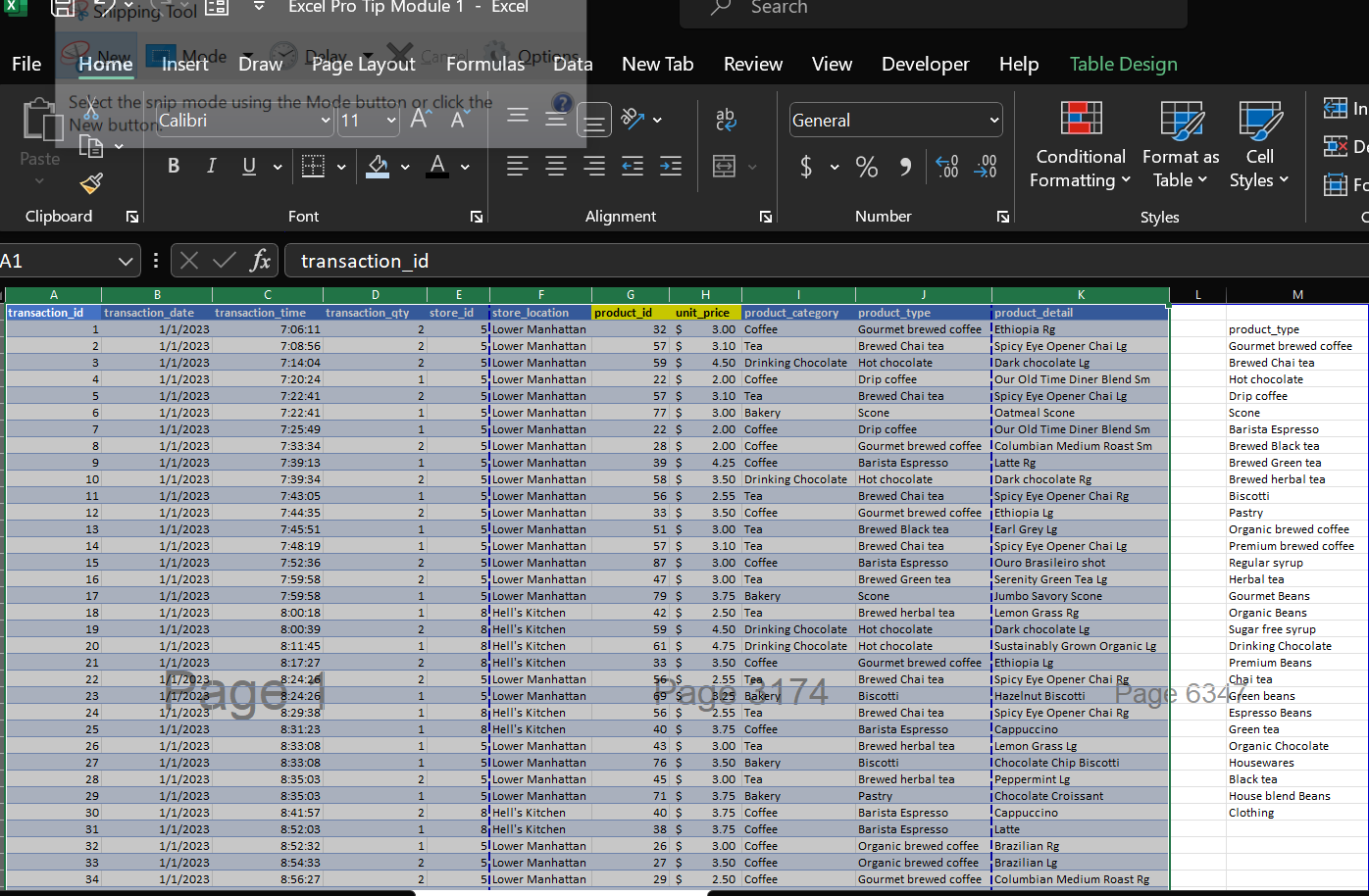Increase indent icon
The width and height of the screenshot is (1369, 896).
(x=671, y=166)
